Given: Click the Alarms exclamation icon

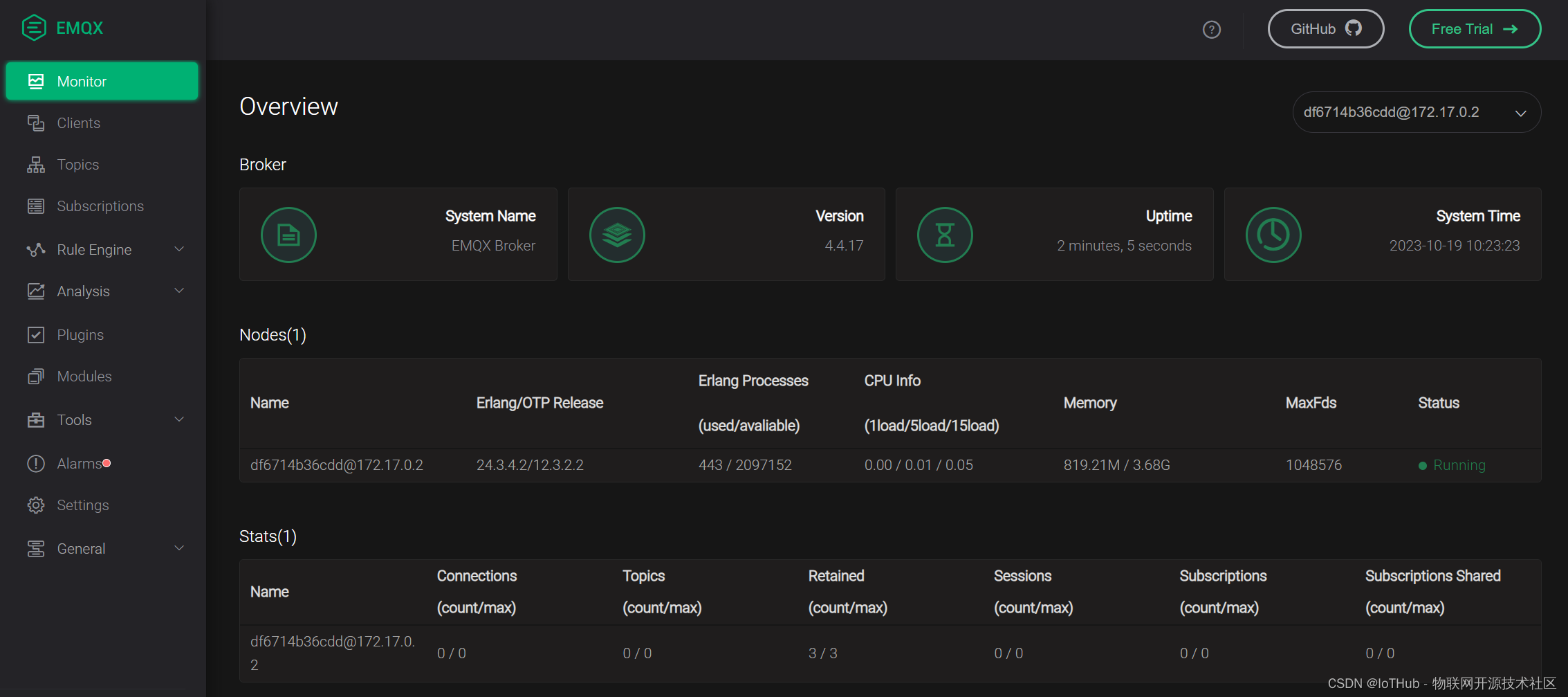Looking at the screenshot, I should pos(36,464).
